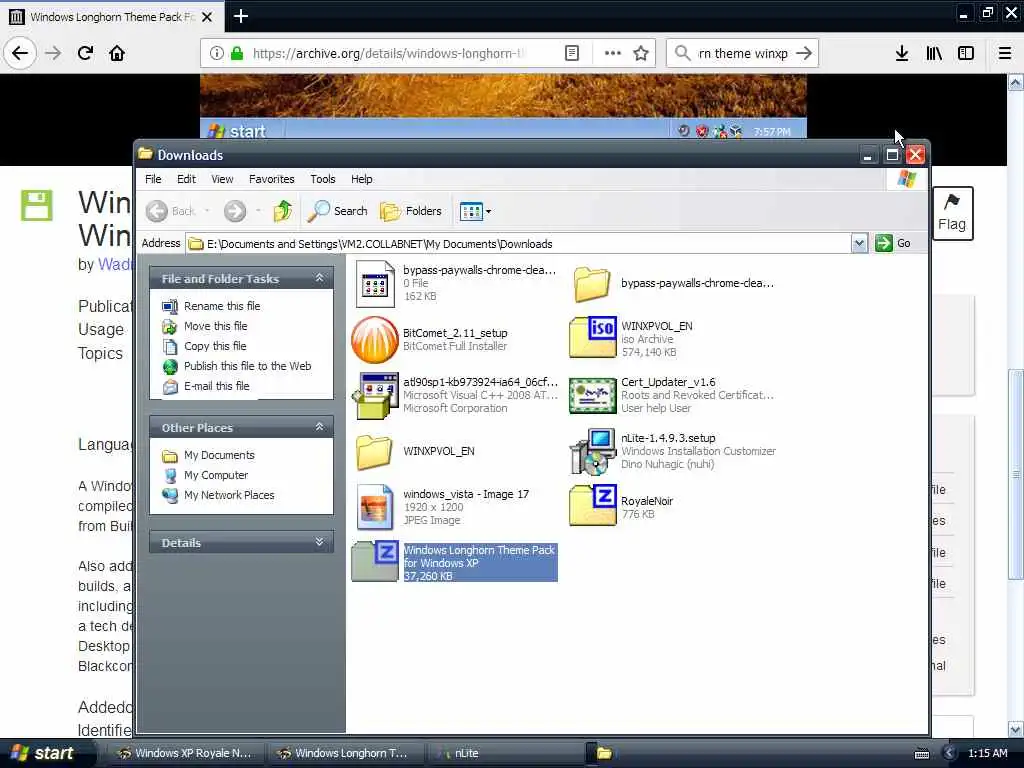Viewport: 1024px width, 768px height.
Task: Reload the archive.org page
Action: pos(86,53)
